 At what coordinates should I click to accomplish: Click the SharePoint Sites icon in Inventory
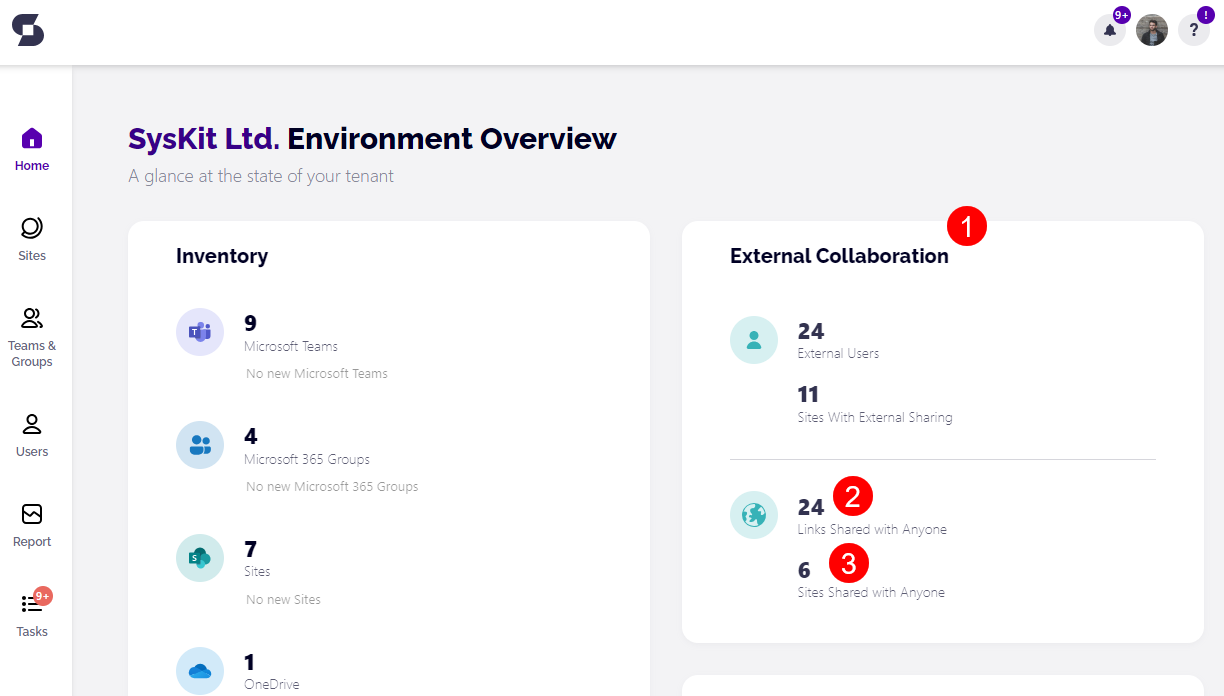click(x=199, y=557)
